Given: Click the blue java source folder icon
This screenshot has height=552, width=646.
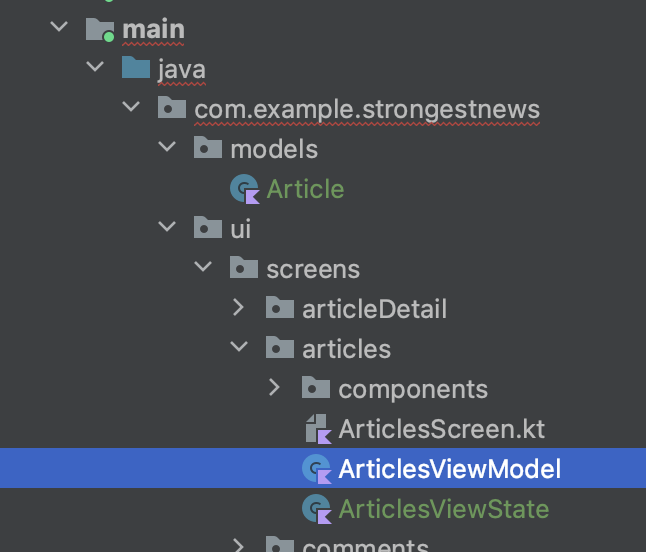Looking at the screenshot, I should [x=136, y=68].
